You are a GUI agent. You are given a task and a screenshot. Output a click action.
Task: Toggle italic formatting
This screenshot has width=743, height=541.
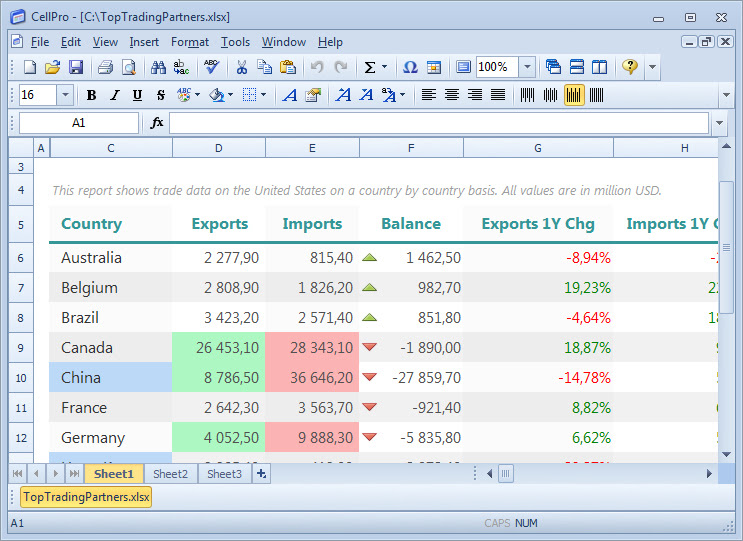(x=114, y=95)
